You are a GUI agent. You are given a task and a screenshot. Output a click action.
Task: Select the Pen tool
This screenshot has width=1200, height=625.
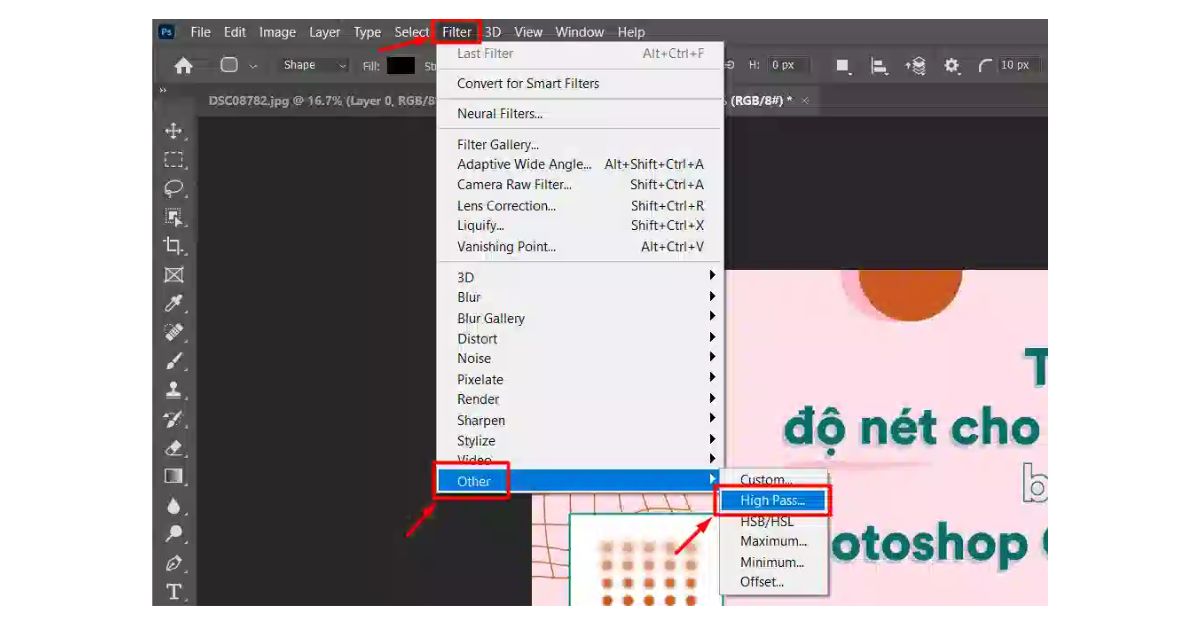174,563
